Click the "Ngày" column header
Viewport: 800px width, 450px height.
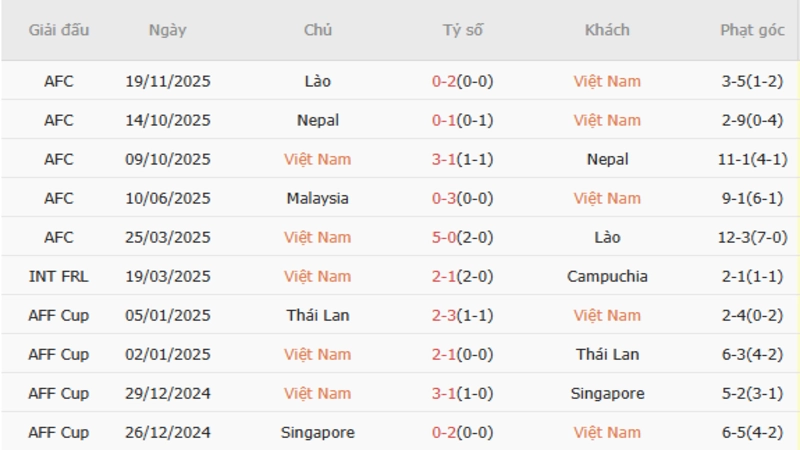(x=167, y=30)
